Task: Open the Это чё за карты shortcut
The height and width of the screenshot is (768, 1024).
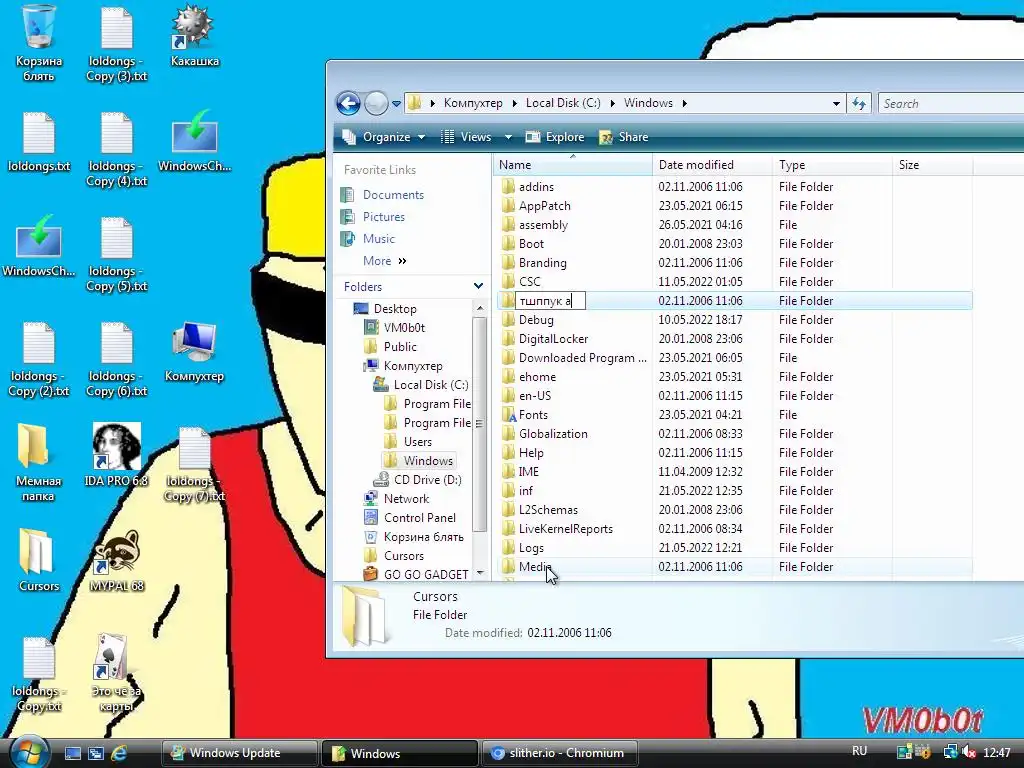Action: [x=116, y=673]
